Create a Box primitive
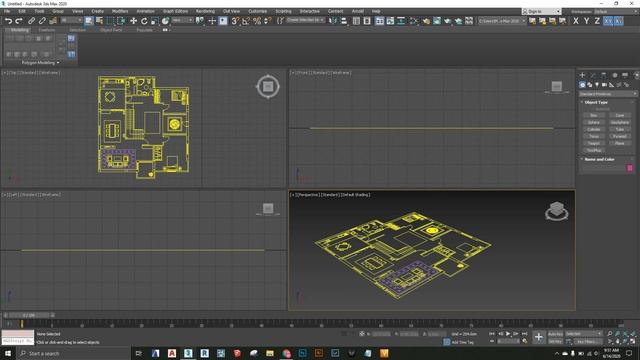 coord(593,116)
